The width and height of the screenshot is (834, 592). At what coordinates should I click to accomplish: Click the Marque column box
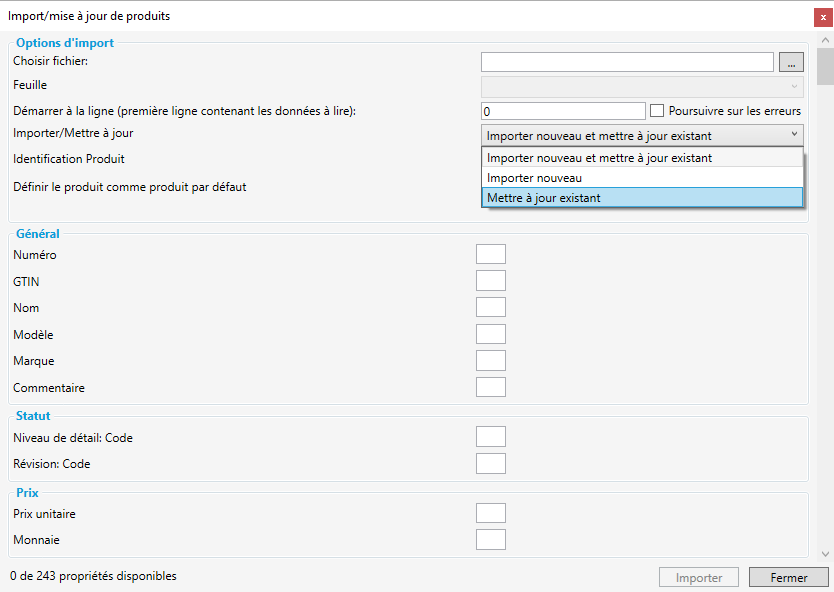(x=491, y=361)
